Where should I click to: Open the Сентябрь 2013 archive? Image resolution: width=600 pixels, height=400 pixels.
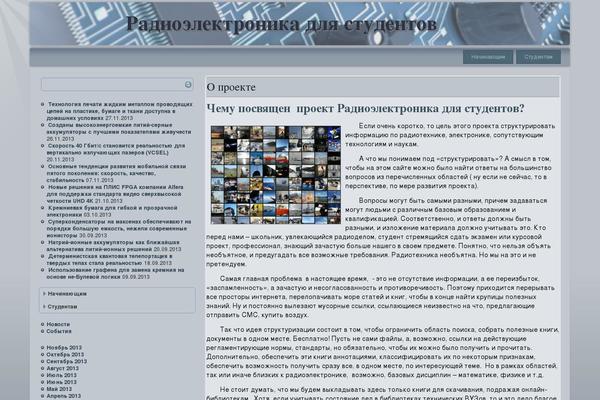tap(67, 361)
